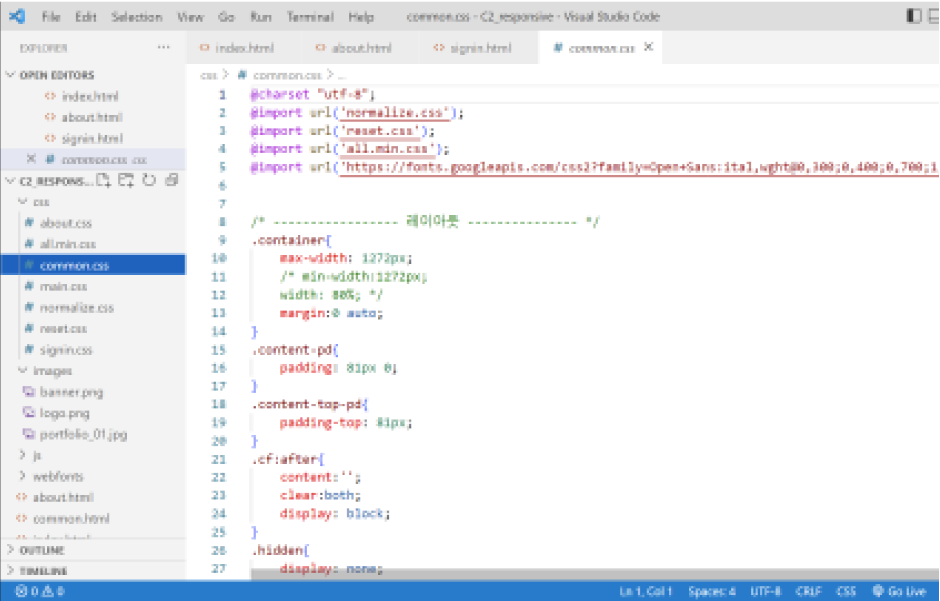This screenshot has width=940, height=601.
Task: Click the editor horizontal scrollbar
Action: pos(595,574)
